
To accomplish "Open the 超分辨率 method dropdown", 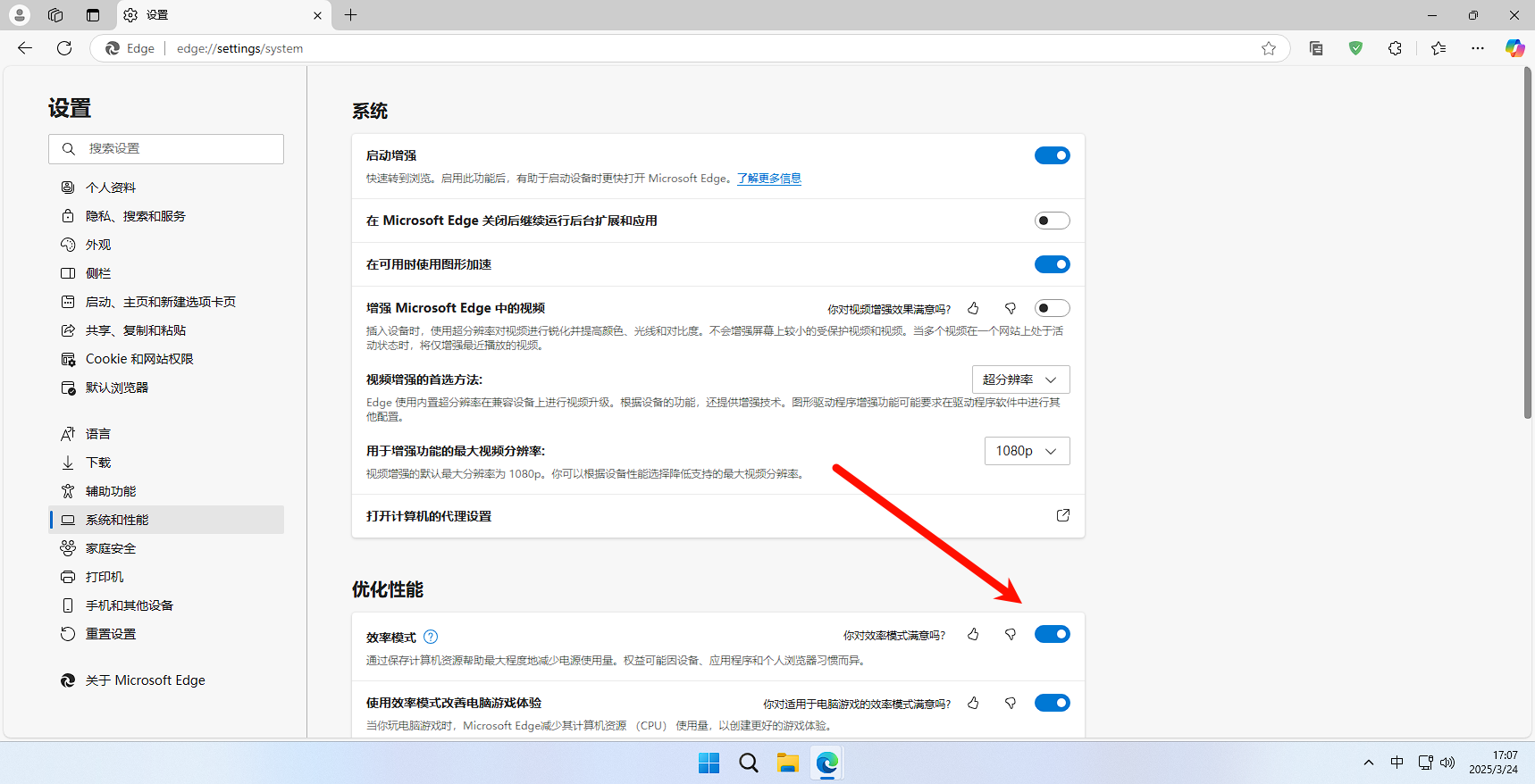I will point(1020,379).
